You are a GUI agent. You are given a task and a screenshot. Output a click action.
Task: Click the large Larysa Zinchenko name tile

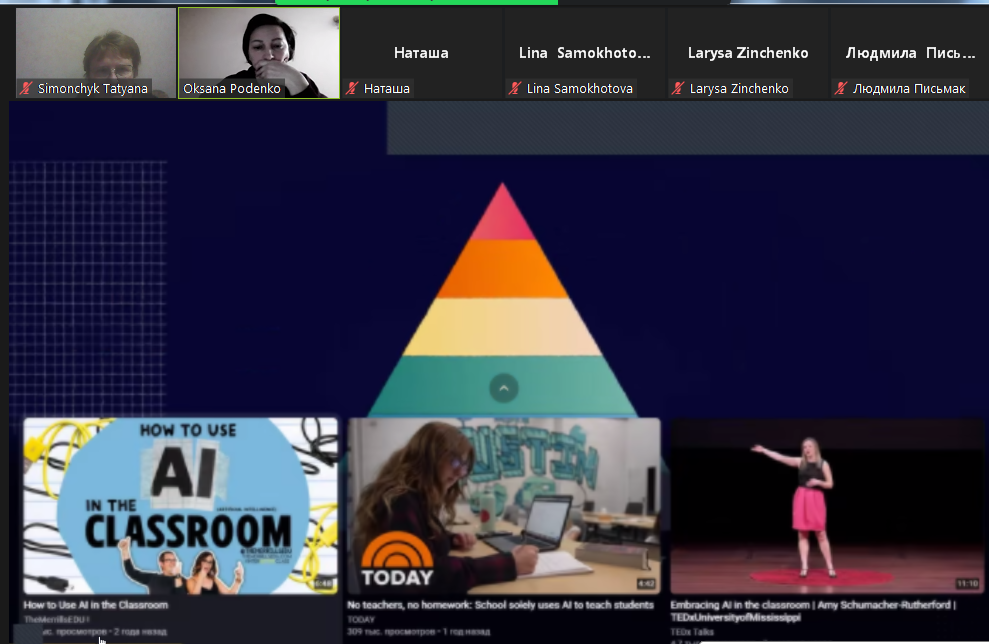[x=747, y=53]
